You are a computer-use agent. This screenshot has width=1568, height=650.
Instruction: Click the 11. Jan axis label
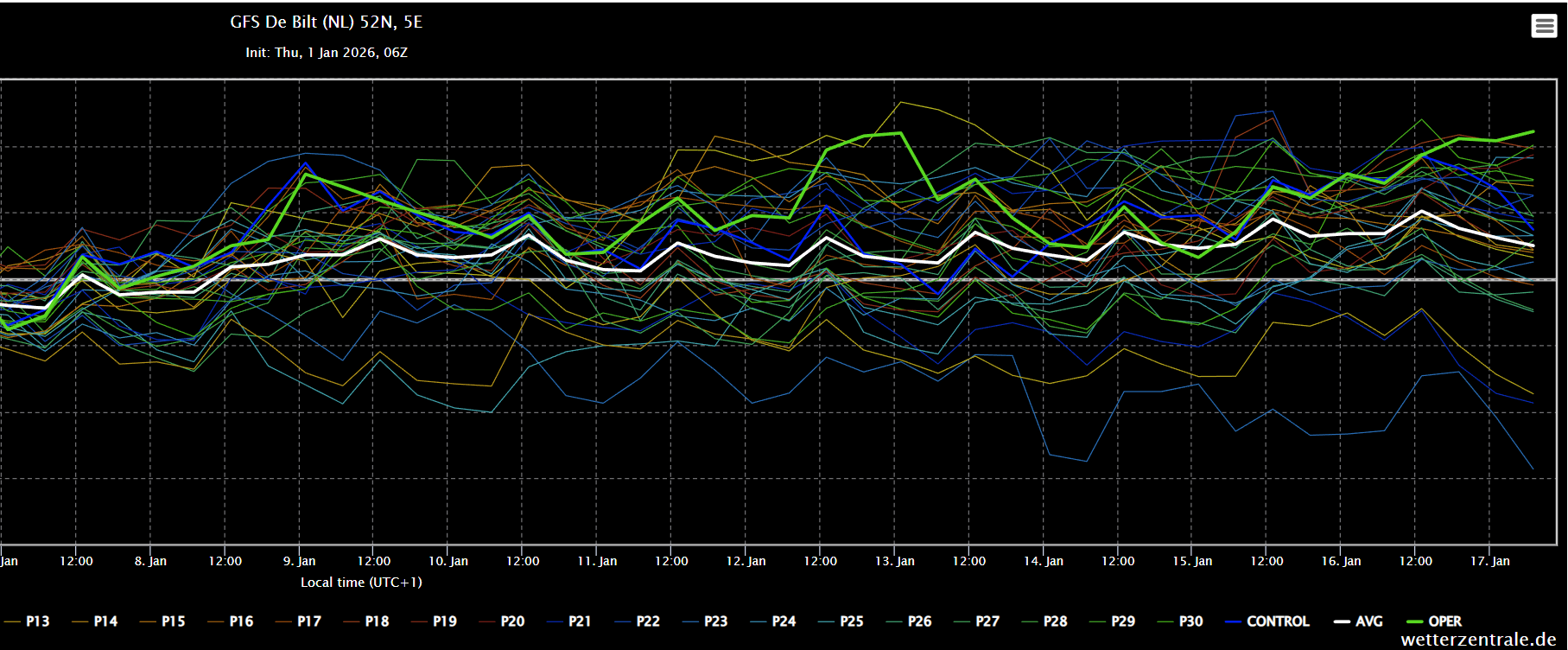(597, 561)
